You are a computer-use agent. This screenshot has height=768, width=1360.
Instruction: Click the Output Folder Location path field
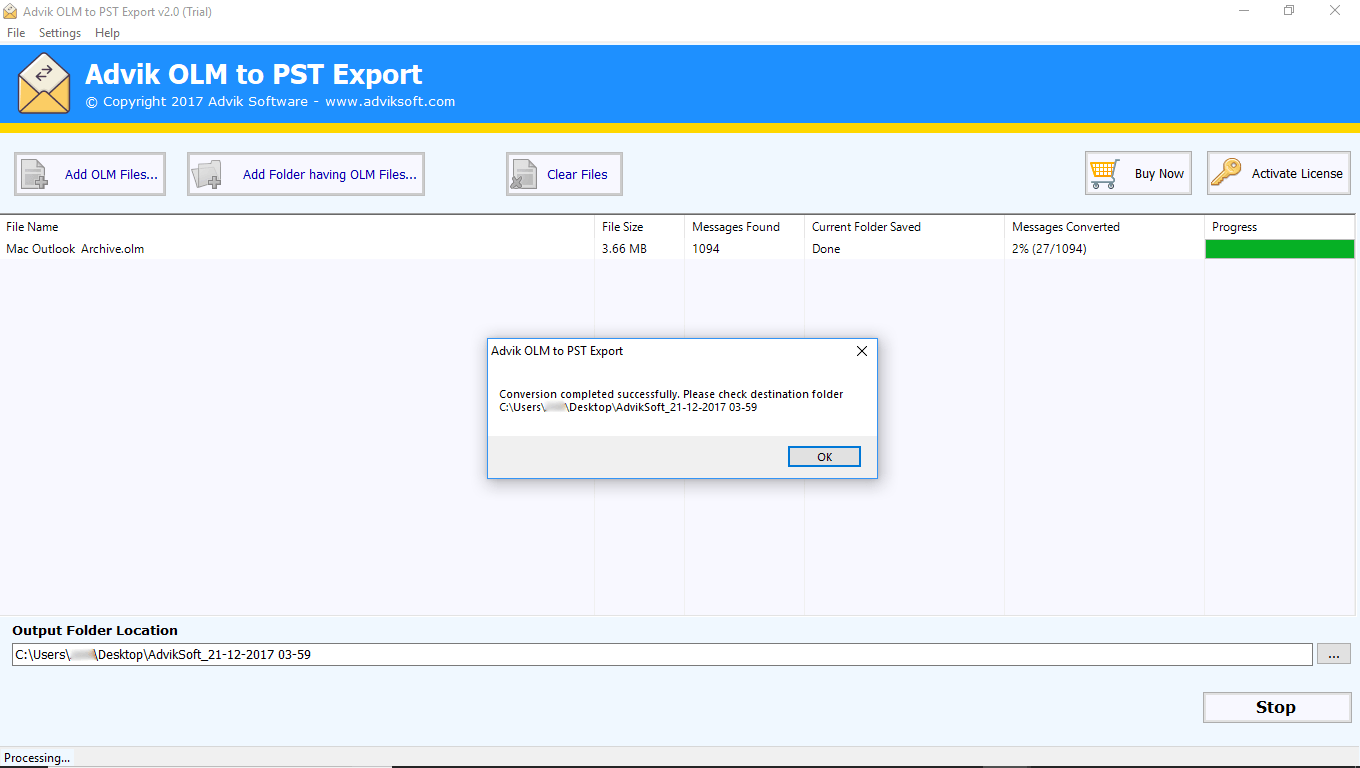tap(662, 654)
